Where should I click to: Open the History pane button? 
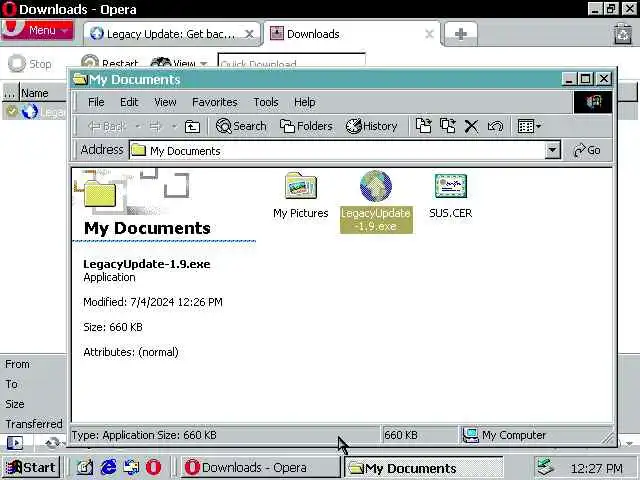coord(371,126)
